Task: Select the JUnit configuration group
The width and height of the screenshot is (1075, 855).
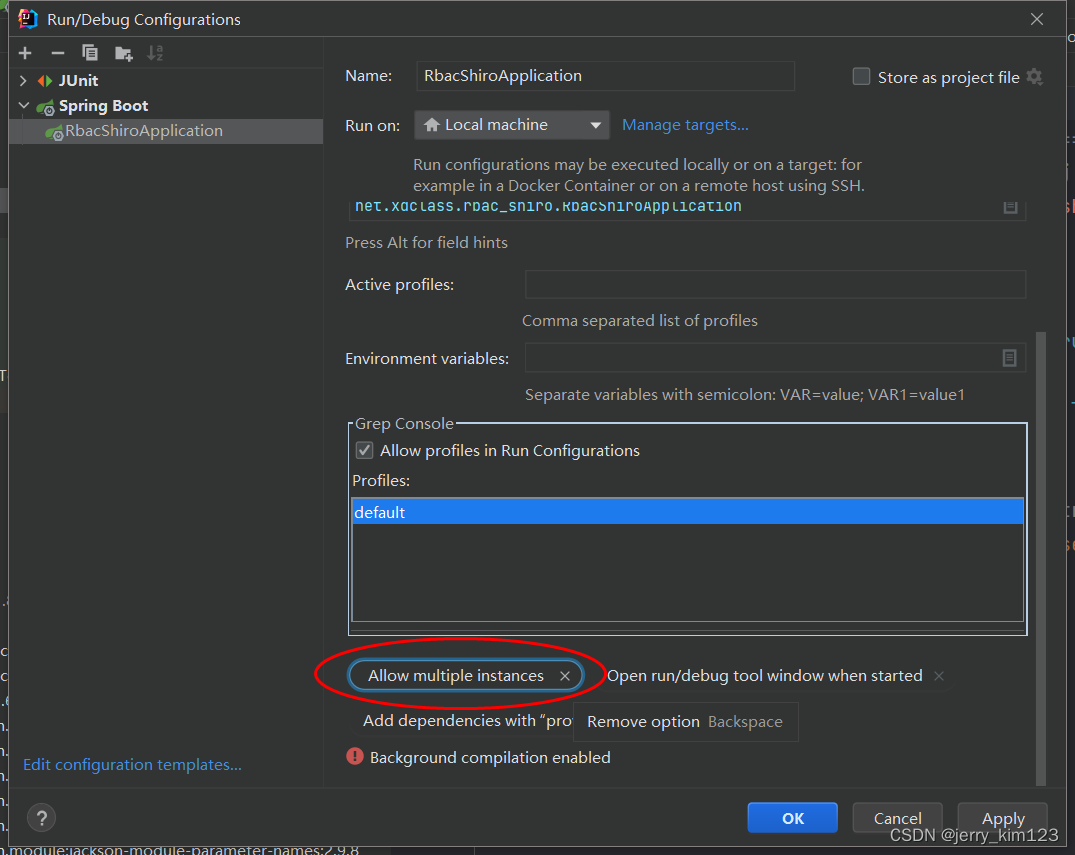Action: [78, 81]
